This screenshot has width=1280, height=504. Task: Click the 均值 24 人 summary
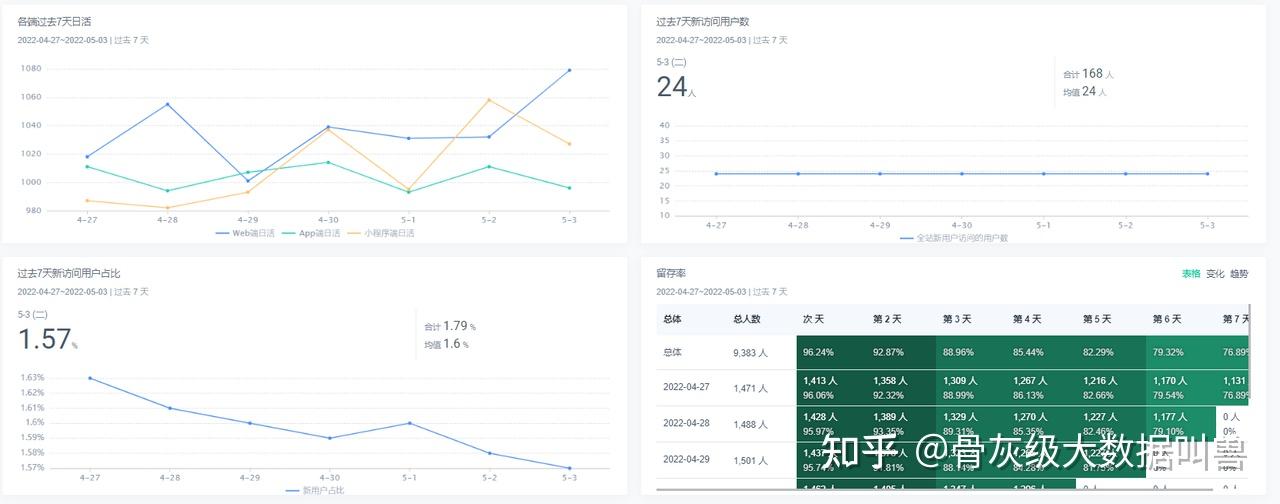1085,92
